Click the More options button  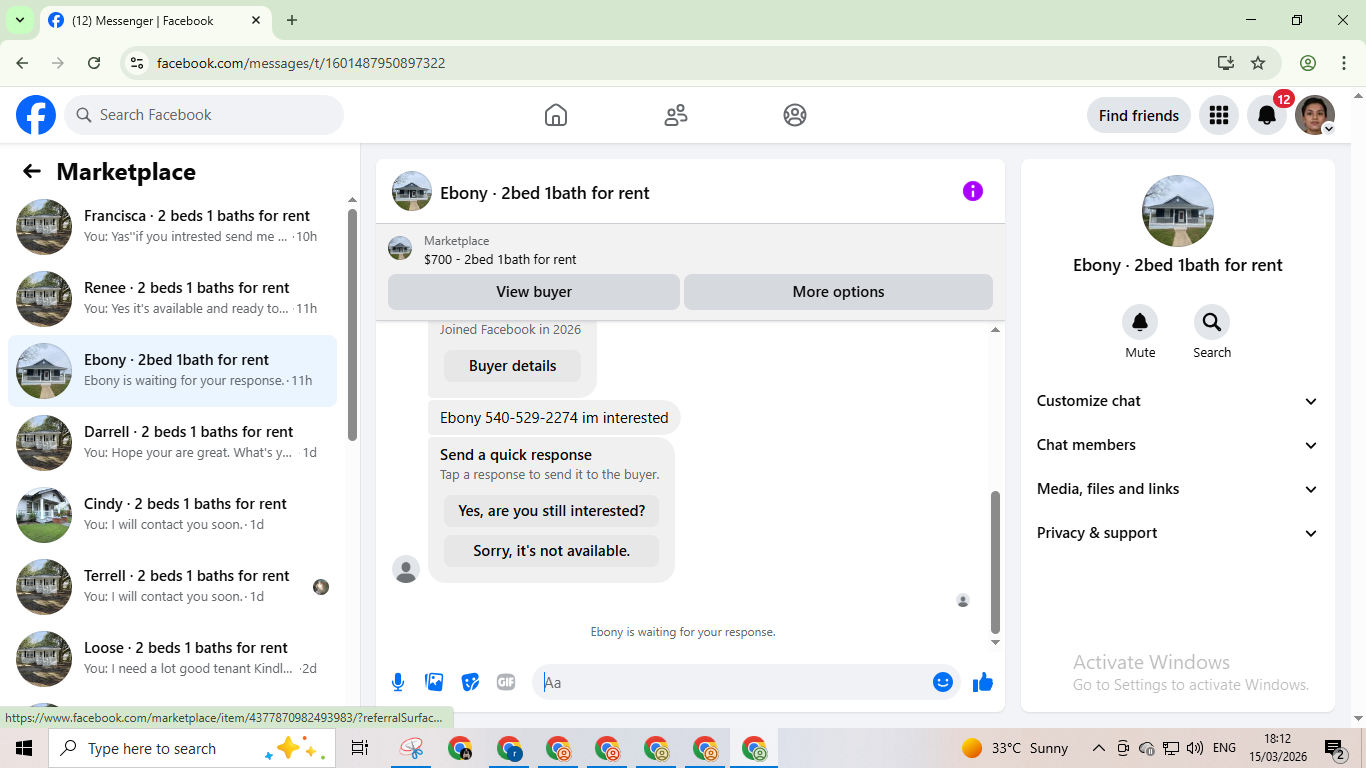[x=838, y=292]
